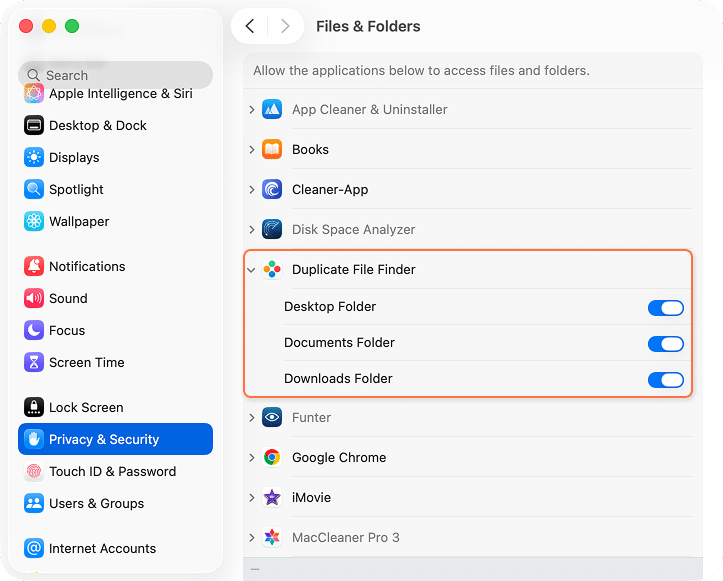723x581 pixels.
Task: Go back with the left arrow button
Action: (250, 27)
